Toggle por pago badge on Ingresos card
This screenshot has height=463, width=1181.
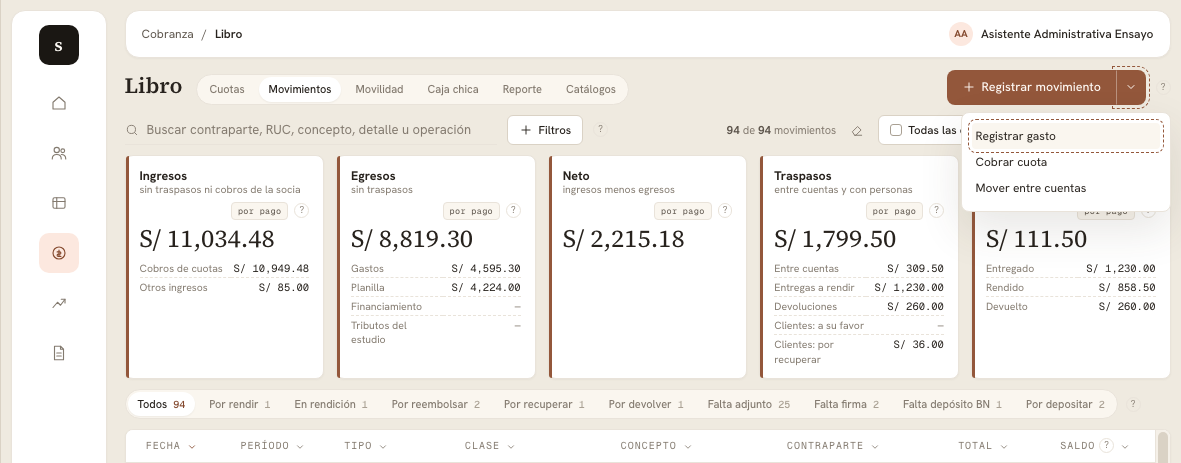259,211
